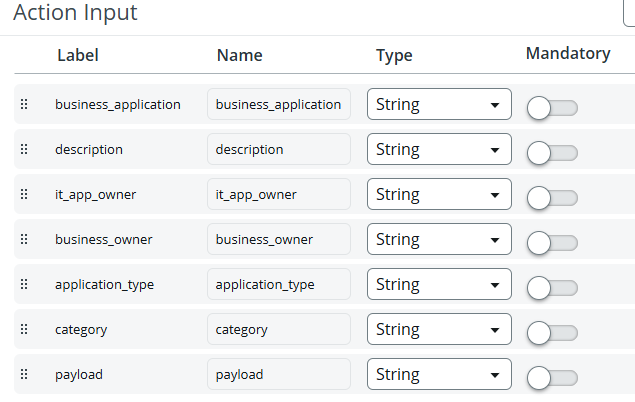Open Type dropdown for description

point(439,150)
